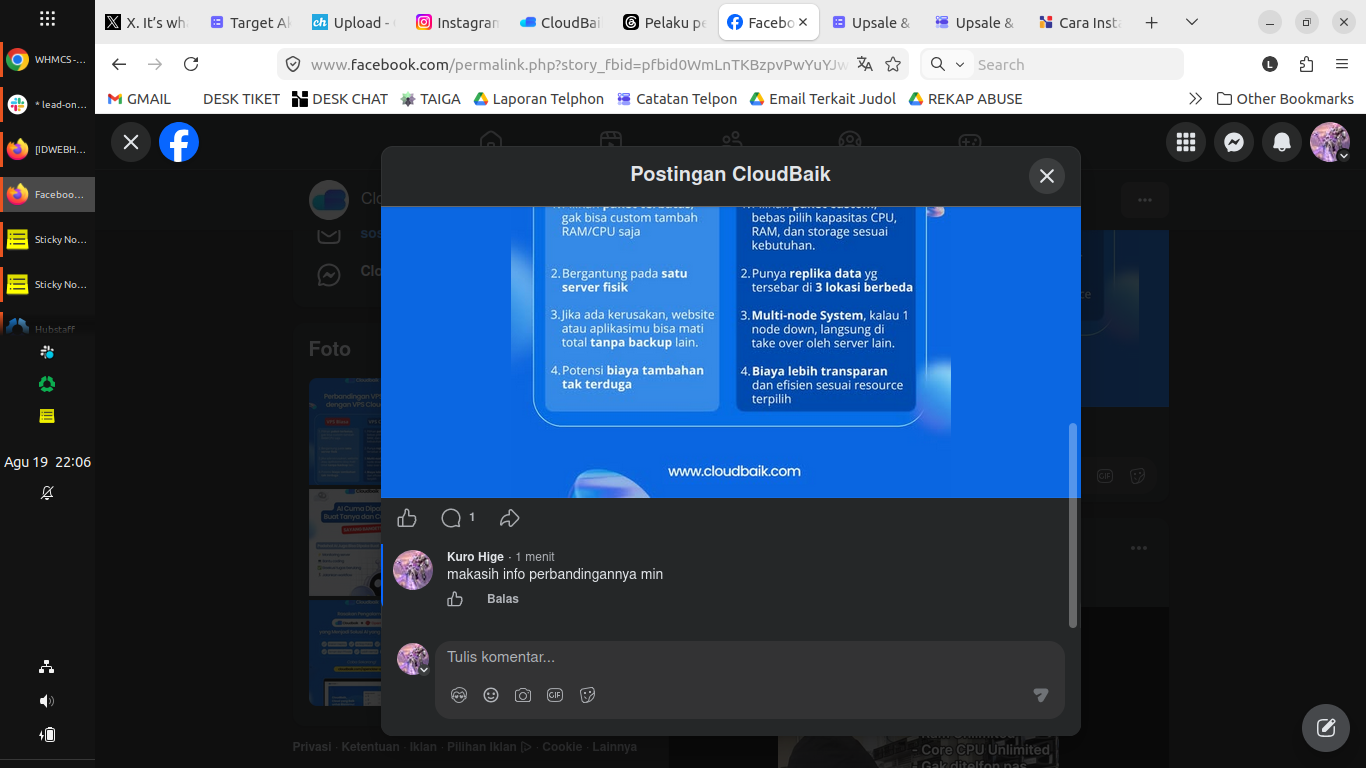Switch to the Cara Insta tab
Screen dimensions: 1366x768
[1082, 22]
